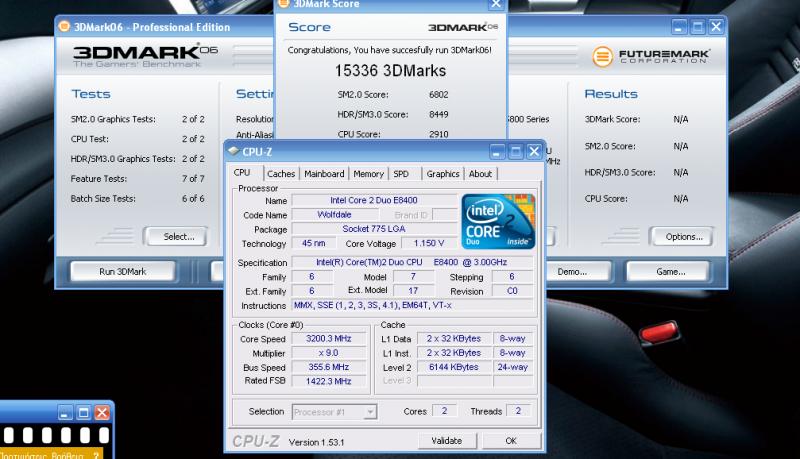Click the Rated FSB value 1422.3 MHz
Image resolution: width=800 pixels, height=459 pixels.
[x=329, y=381]
